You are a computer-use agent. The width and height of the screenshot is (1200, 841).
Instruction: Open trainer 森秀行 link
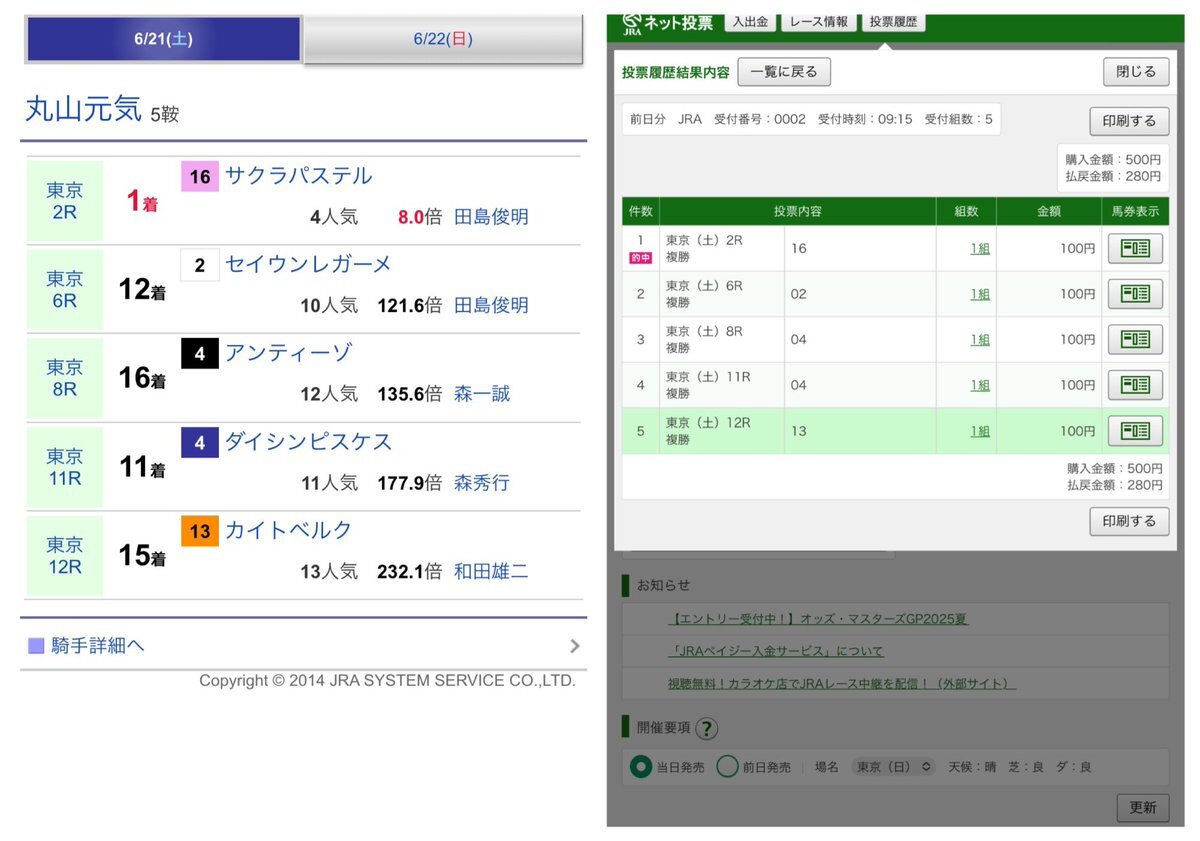(482, 483)
